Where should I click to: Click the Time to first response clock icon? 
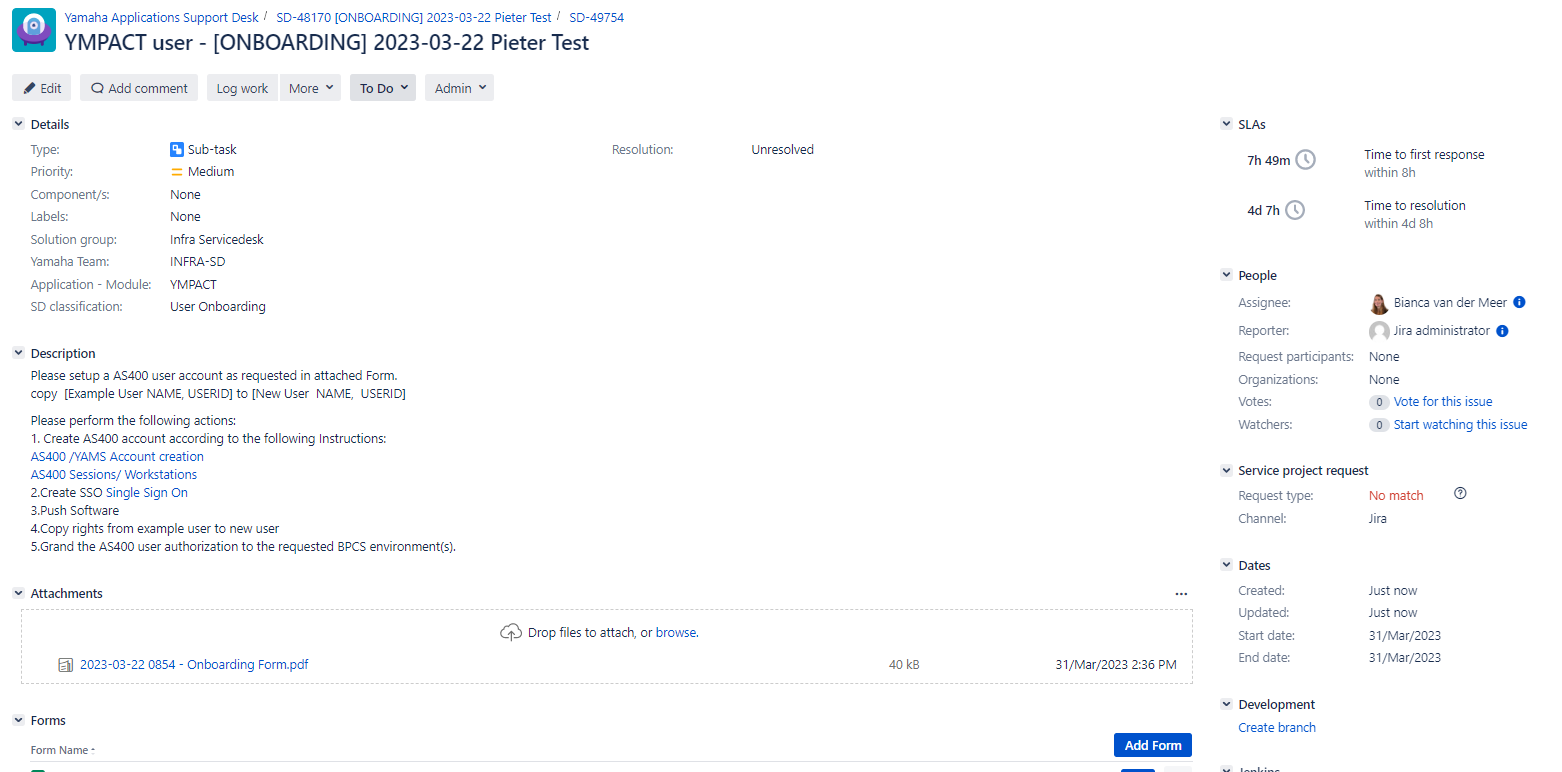pos(1305,160)
